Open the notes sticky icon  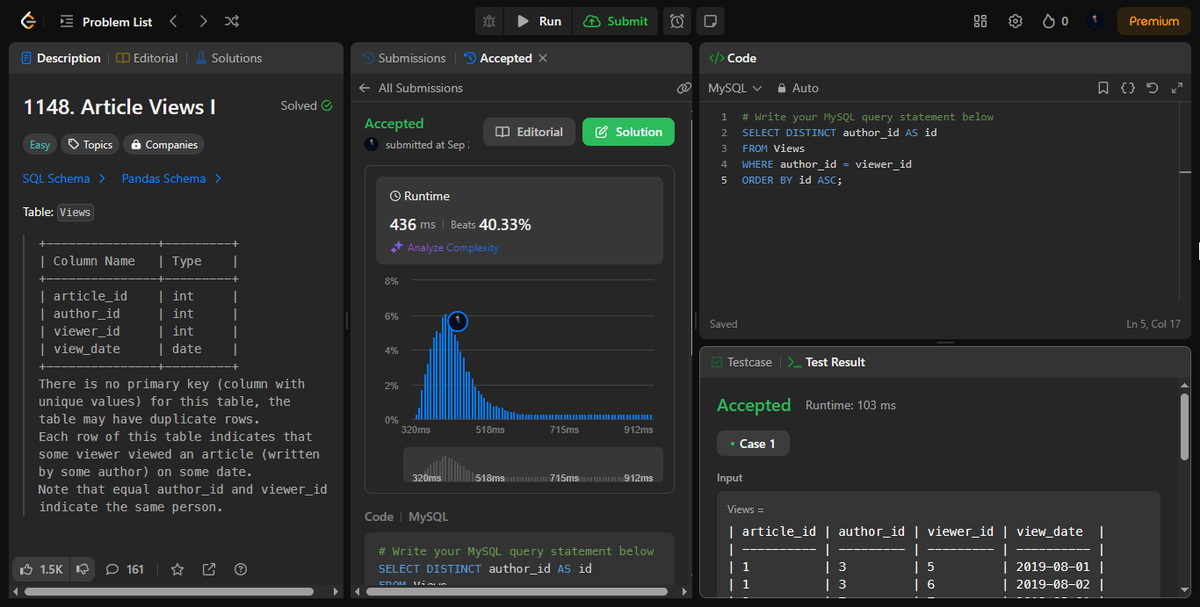click(709, 21)
